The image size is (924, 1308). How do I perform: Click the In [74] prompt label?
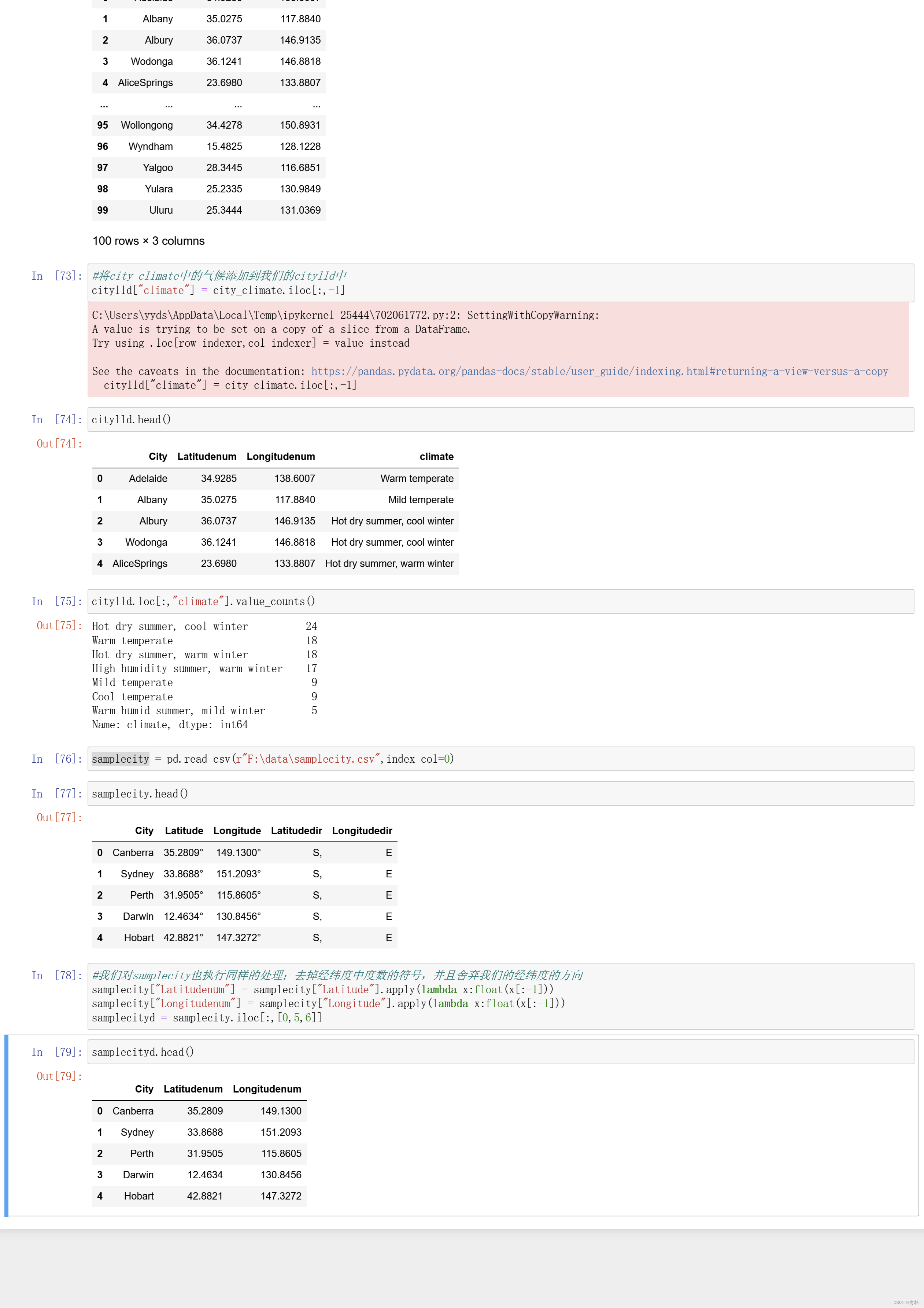point(57,420)
